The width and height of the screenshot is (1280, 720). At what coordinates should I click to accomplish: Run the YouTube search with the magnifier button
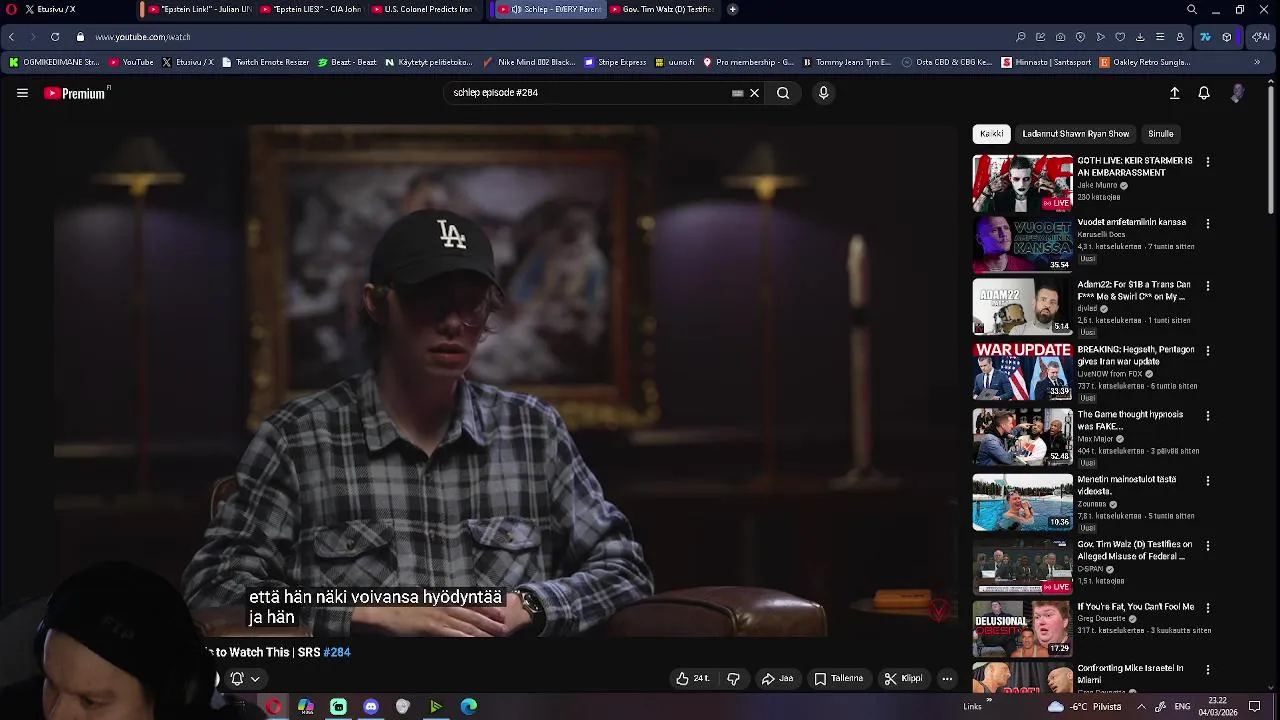click(783, 93)
